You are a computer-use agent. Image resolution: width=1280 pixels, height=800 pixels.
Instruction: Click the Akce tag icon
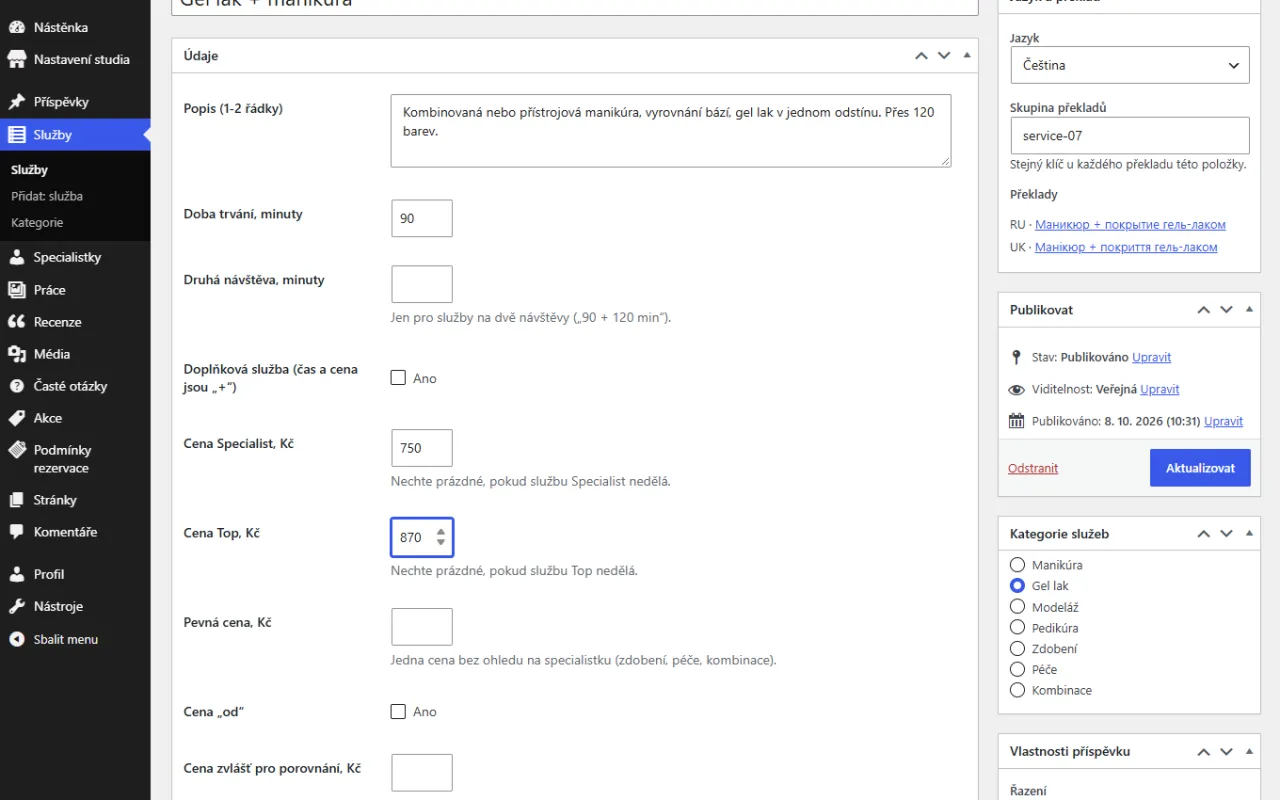tap(16, 418)
